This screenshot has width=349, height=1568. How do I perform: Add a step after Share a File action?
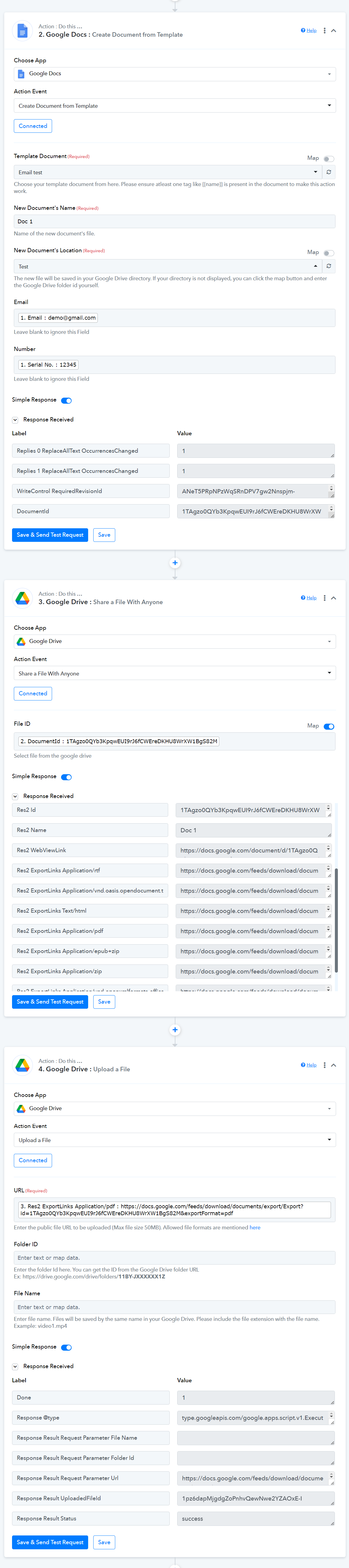point(175,1030)
